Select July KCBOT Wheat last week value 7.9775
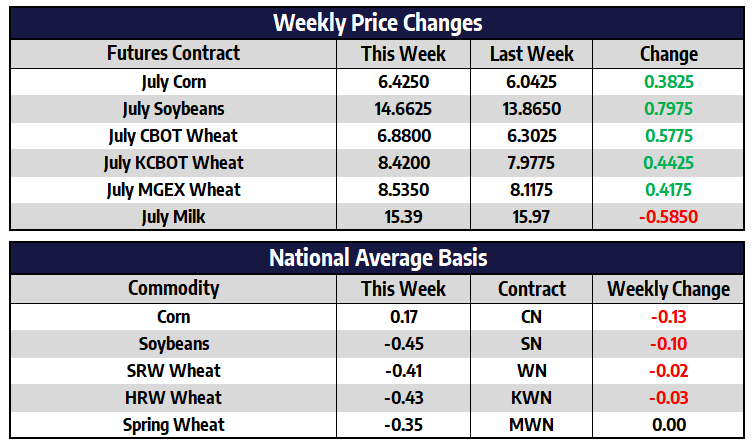Screen dimensions: 755x446 tap(531, 163)
